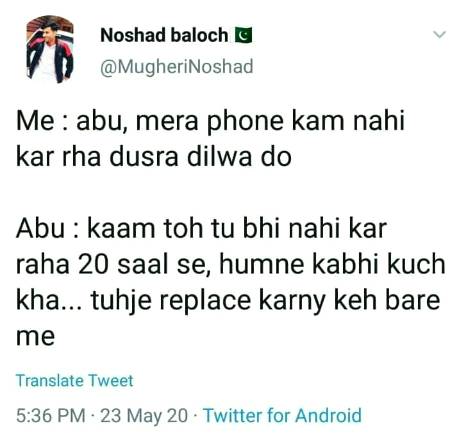Click the word 'humne' in the tweet body
Screen dimensions: 450x435
261,264
